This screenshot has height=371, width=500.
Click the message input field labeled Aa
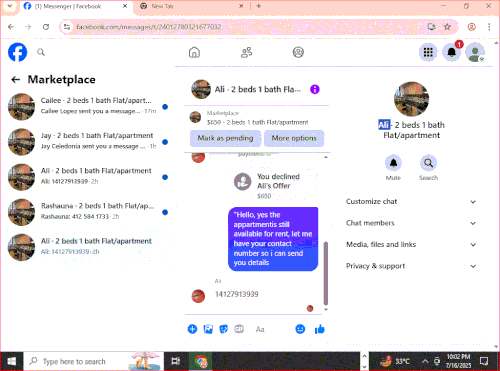272,329
